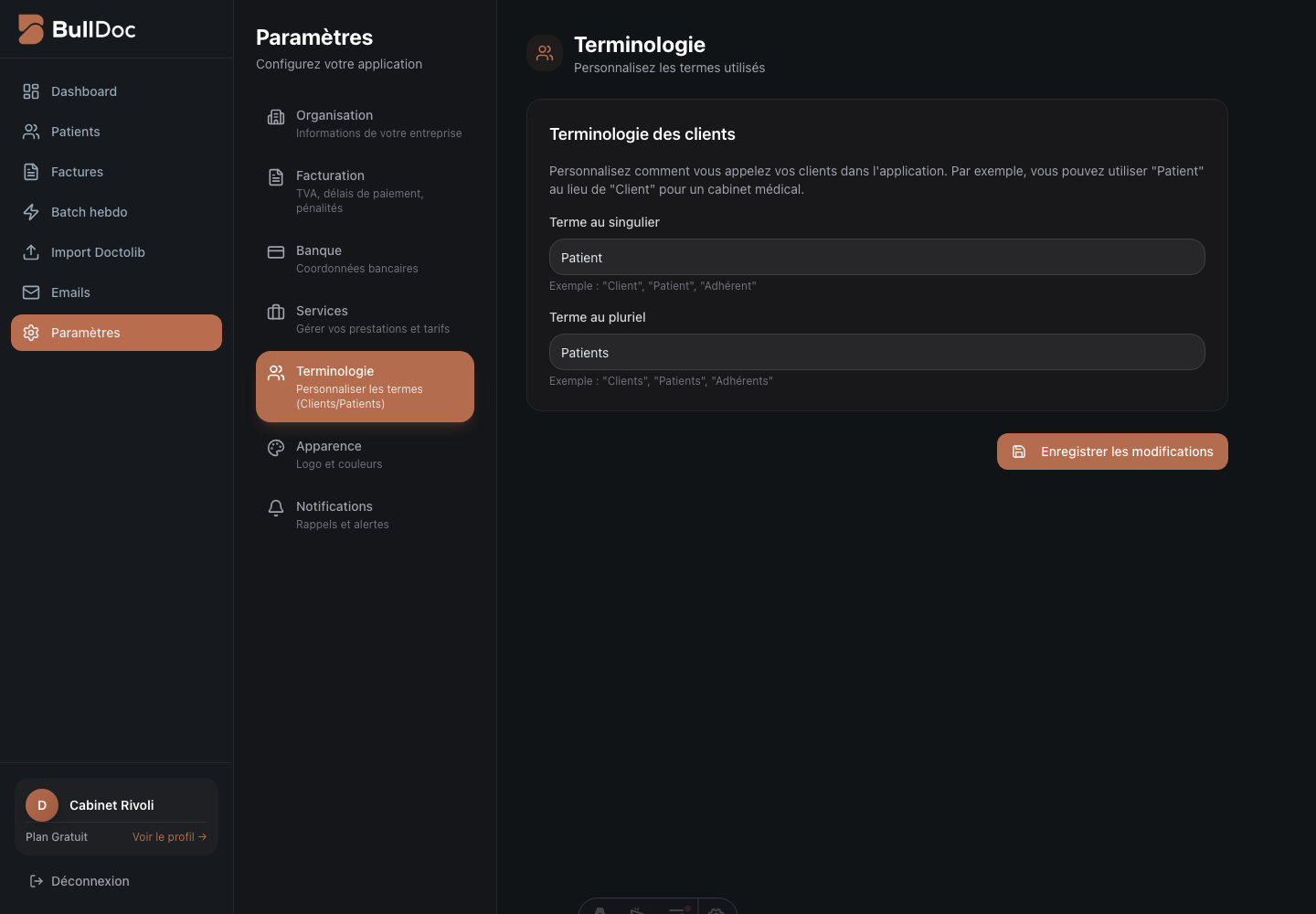Open Banque settings label
Screen dimensions: 1316x914
(319, 250)
